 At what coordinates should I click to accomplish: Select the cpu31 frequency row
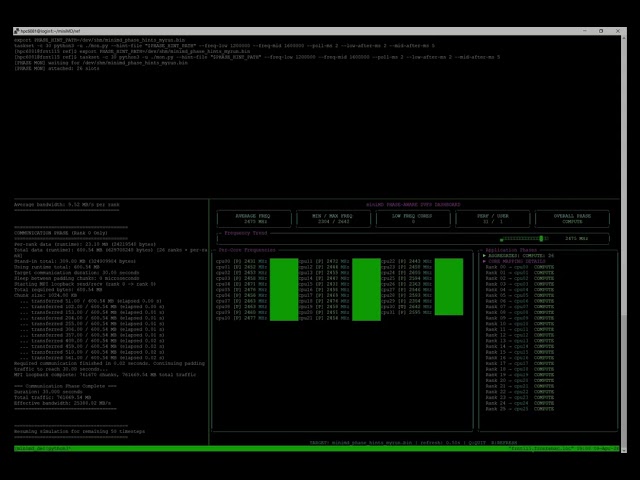point(406,312)
